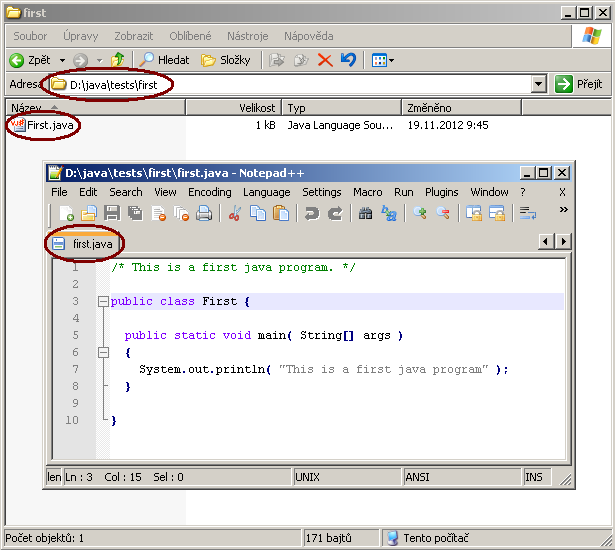Click the blue Undo arrow in Explorer
Image resolution: width=615 pixels, height=550 pixels.
(348, 60)
